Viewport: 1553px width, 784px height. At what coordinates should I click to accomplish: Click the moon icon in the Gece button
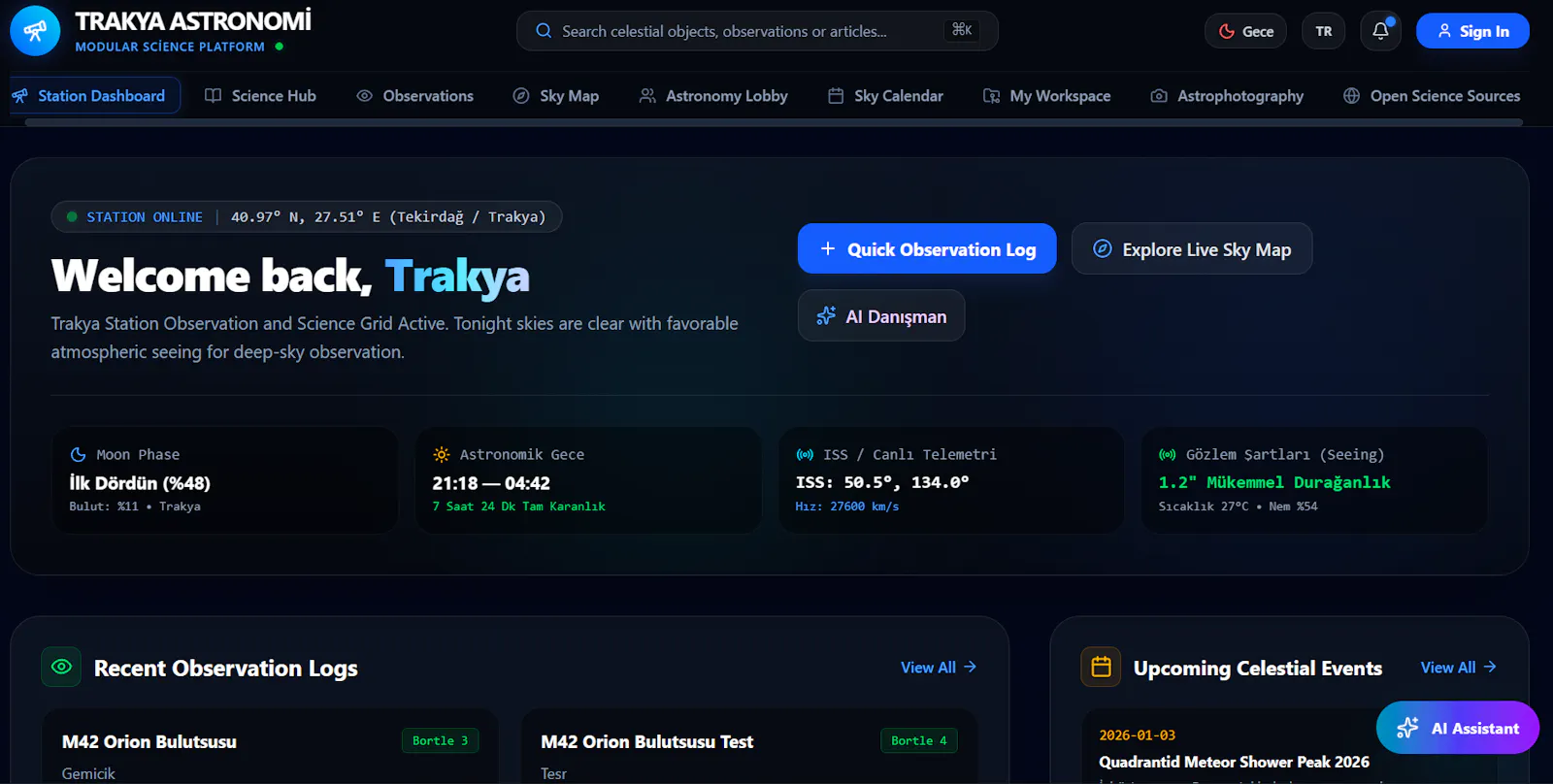click(1227, 31)
